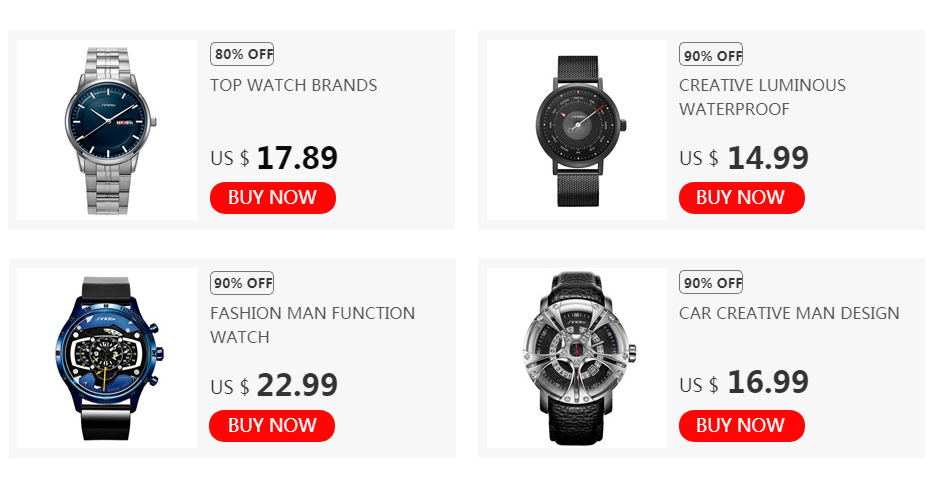Open the TOP WATCH BRANDS title
Screen dimensions: 932x486
point(294,86)
